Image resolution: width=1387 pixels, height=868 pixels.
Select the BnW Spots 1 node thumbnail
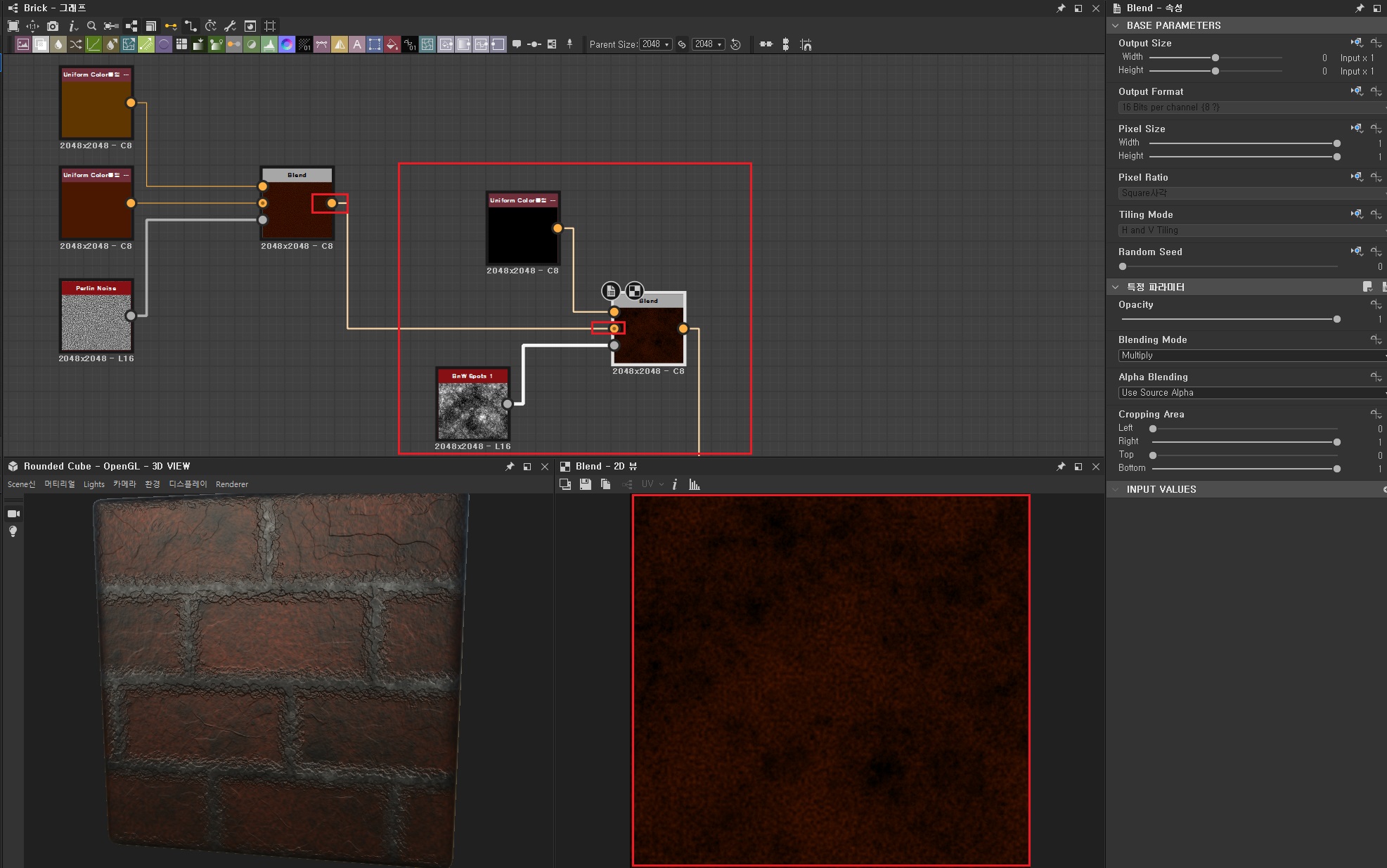(472, 410)
